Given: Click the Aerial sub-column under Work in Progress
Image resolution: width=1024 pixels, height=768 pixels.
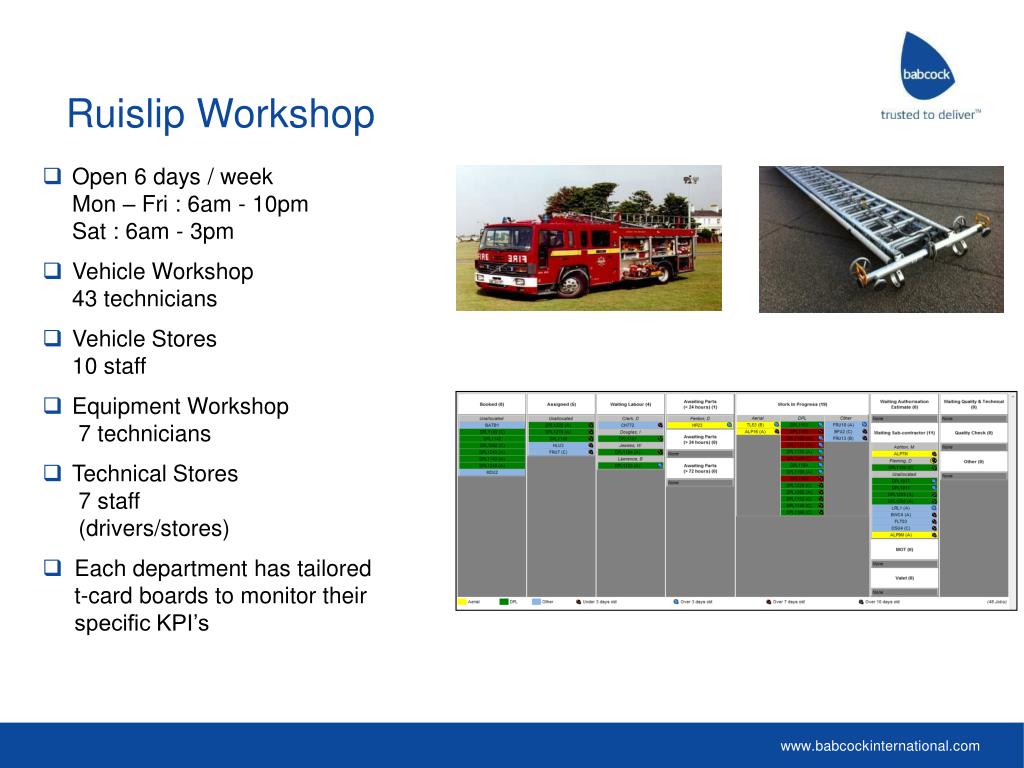Looking at the screenshot, I should (x=758, y=418).
